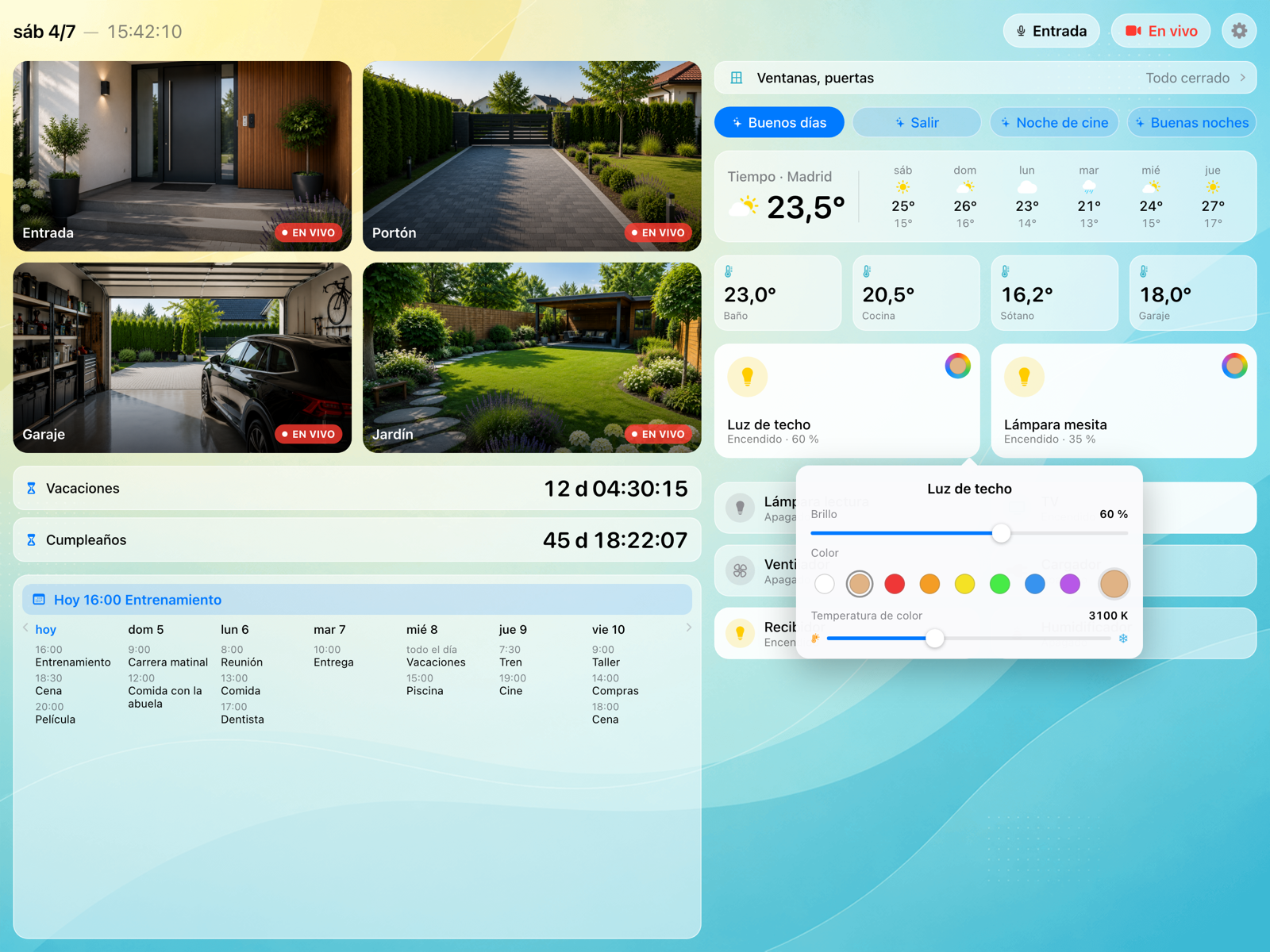Click the Todo cerrado status text

[1187, 78]
